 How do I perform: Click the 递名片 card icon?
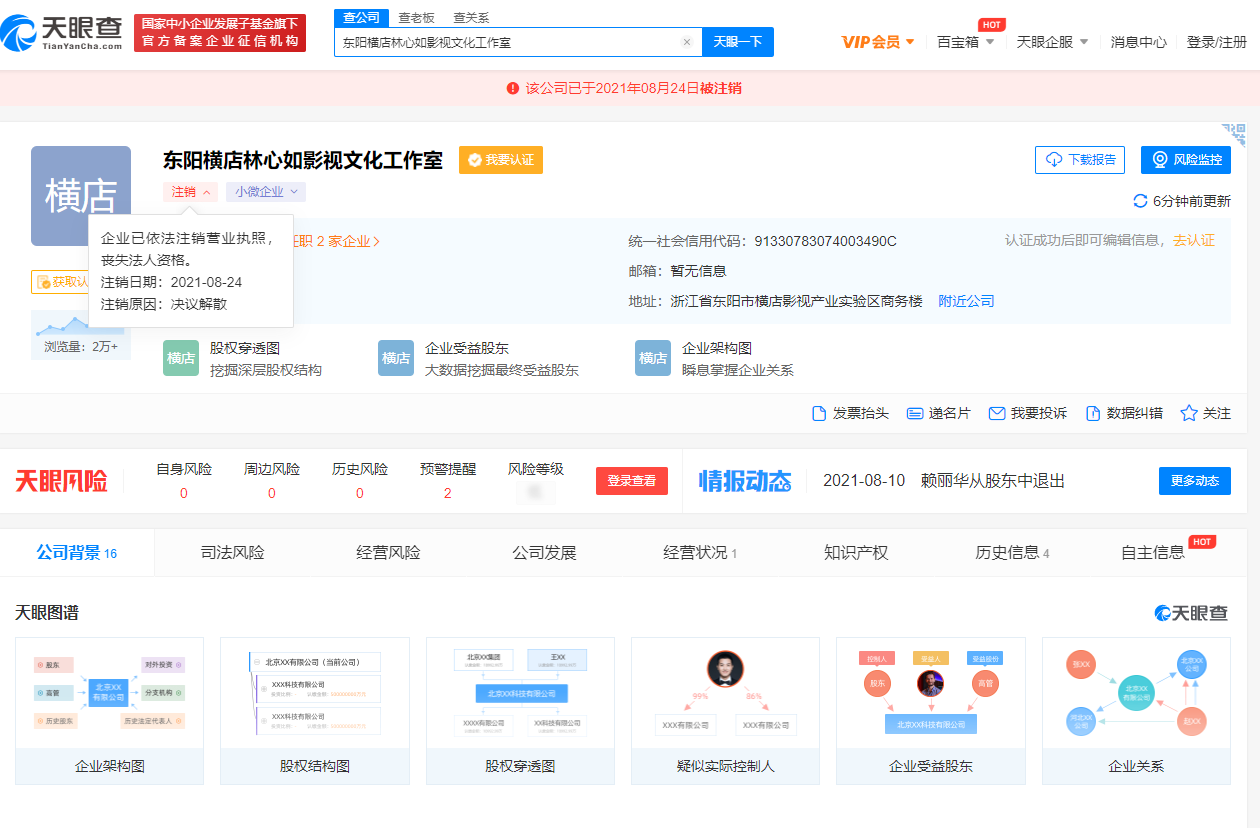[914, 413]
